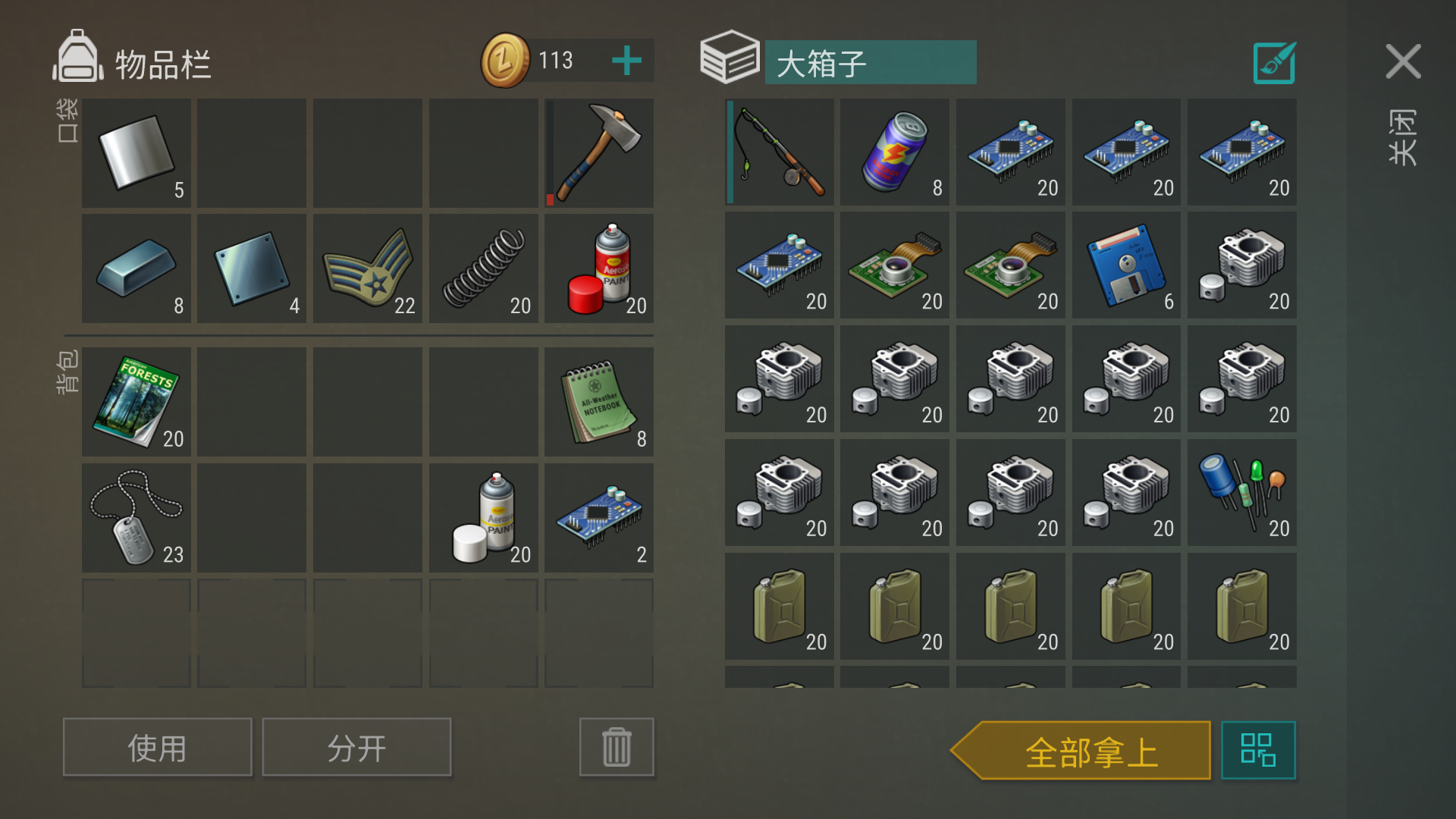Select the red aerosol paint can
1456x819 pixels.
pos(599,268)
